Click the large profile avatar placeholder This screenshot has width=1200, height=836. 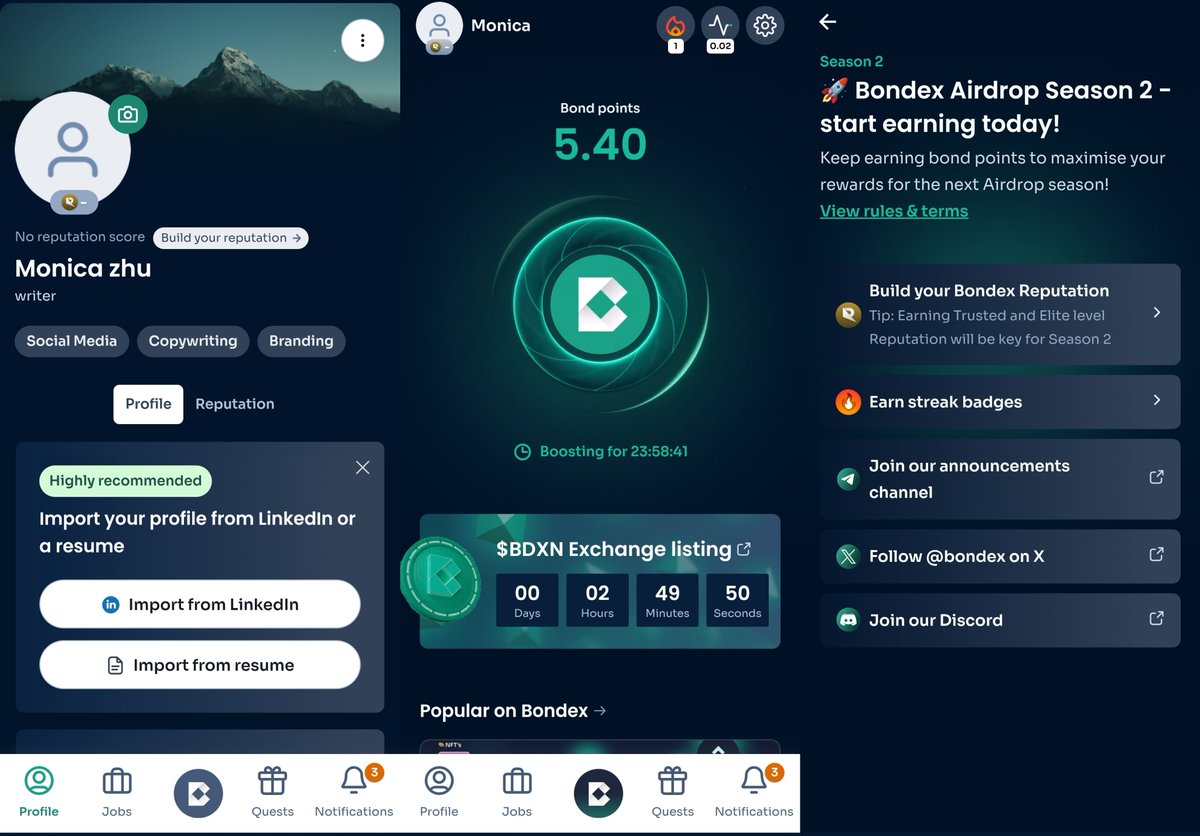point(73,150)
